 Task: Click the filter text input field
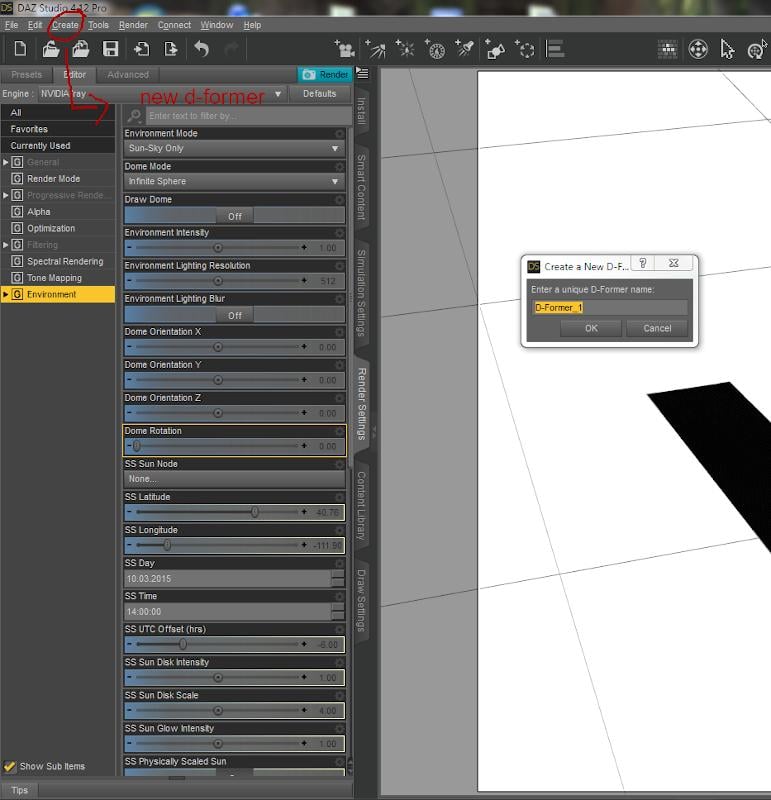[x=248, y=116]
